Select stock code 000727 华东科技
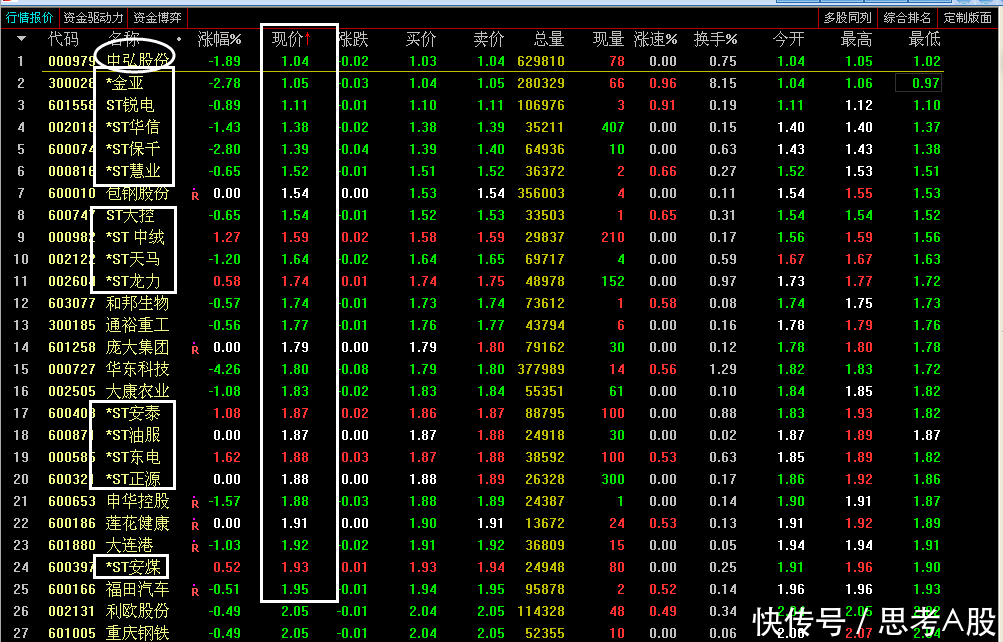Viewport: 1003px width, 642px height. click(x=138, y=370)
